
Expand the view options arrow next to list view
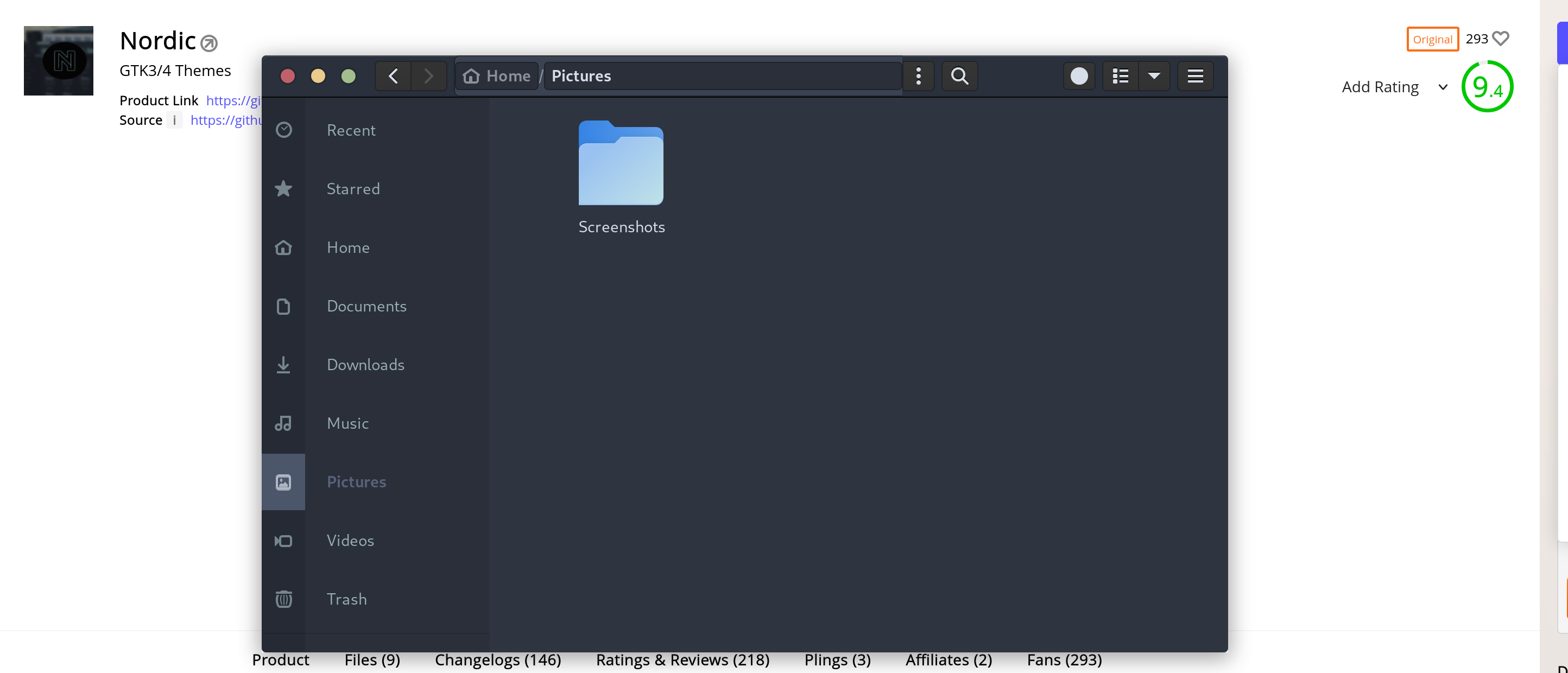pos(1155,75)
